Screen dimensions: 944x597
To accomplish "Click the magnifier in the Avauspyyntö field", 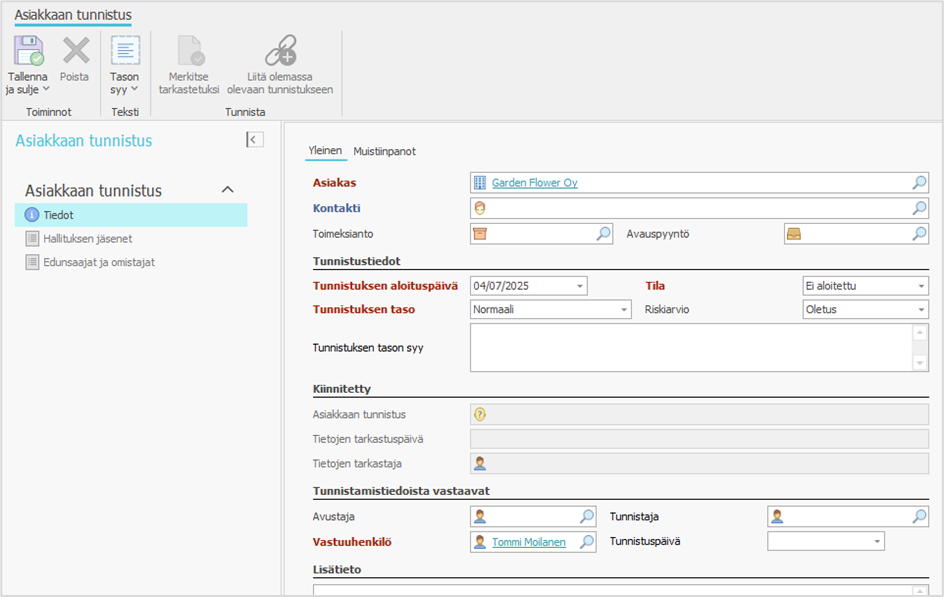I will click(919, 234).
